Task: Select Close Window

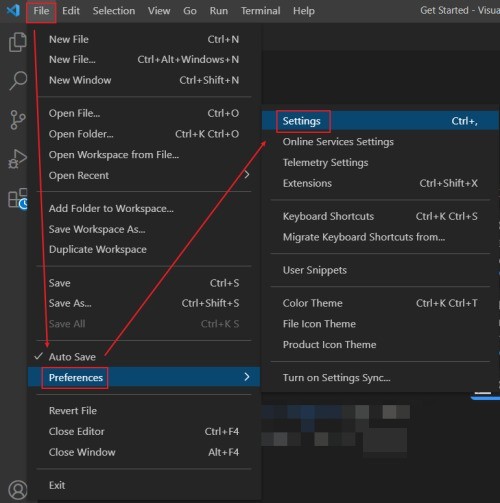Action: pos(144,452)
